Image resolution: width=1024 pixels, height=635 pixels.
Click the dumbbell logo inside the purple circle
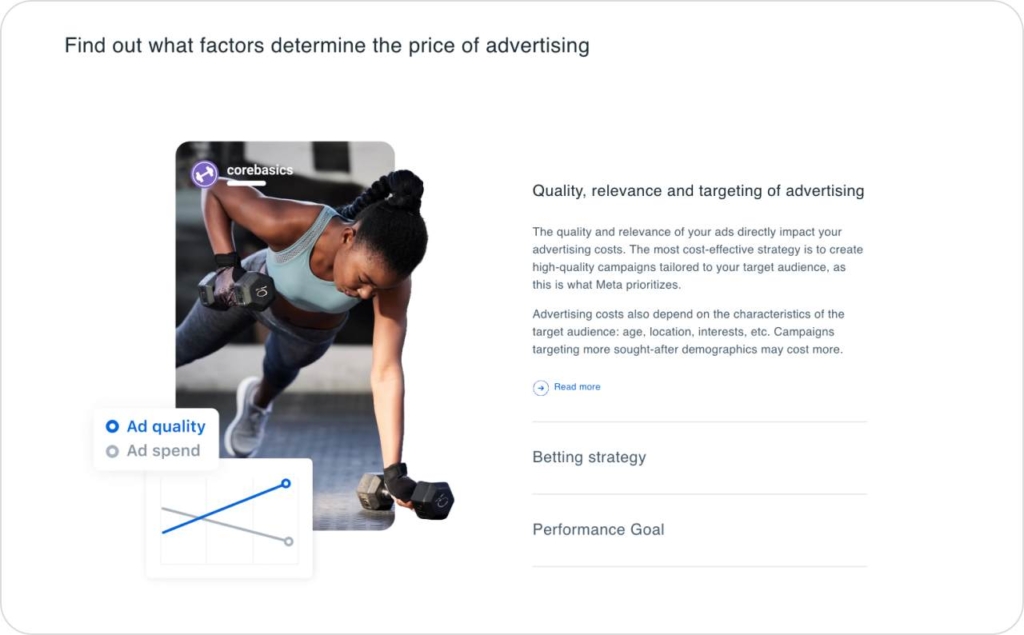[204, 171]
